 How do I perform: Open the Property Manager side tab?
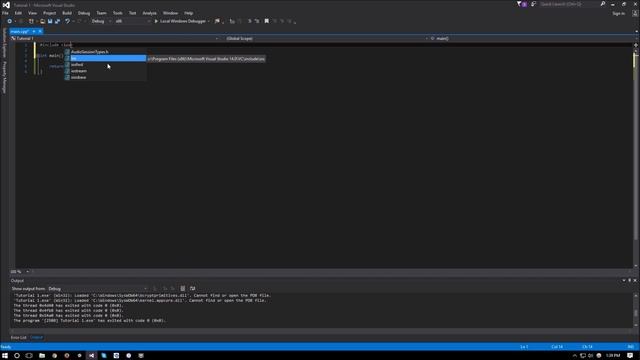(4, 77)
